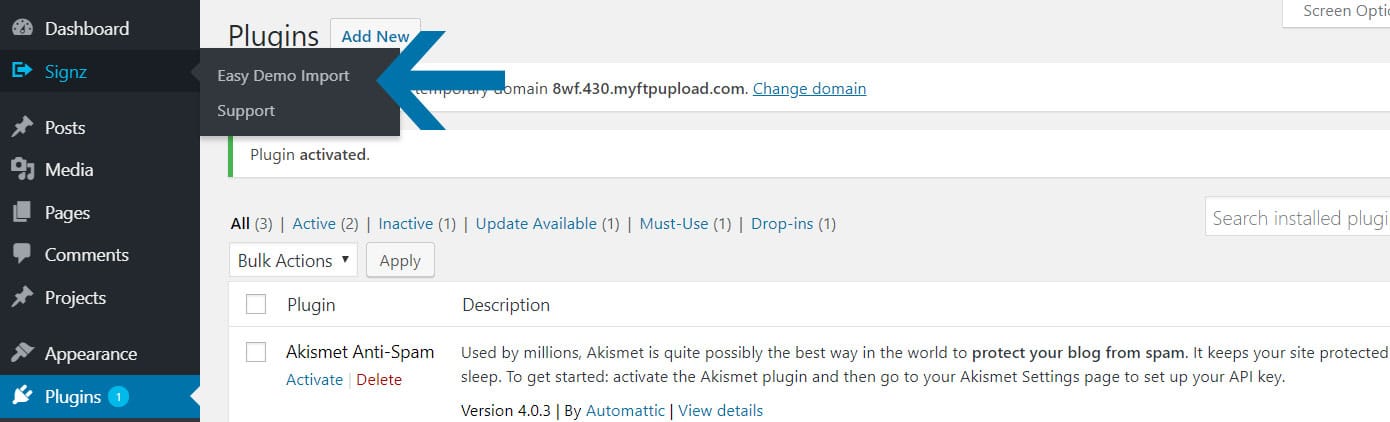Filter plugins by Update Available
Image resolution: width=1390 pixels, height=422 pixels.
pyautogui.click(x=536, y=224)
